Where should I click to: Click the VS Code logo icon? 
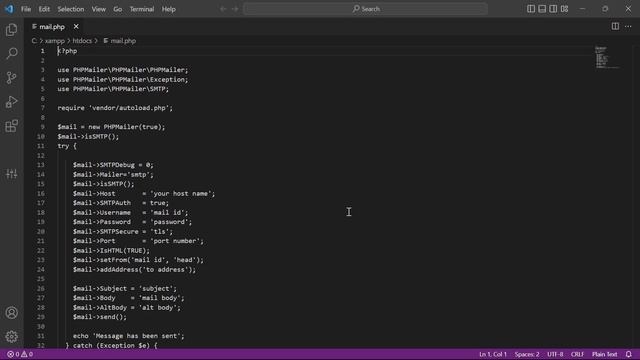pyautogui.click(x=9, y=9)
